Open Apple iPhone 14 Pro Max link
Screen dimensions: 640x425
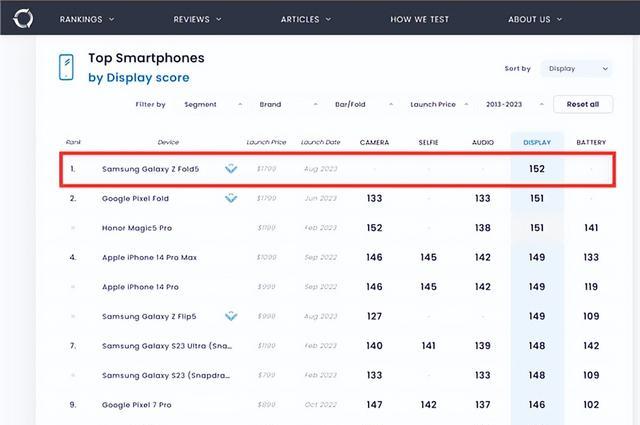coord(149,258)
